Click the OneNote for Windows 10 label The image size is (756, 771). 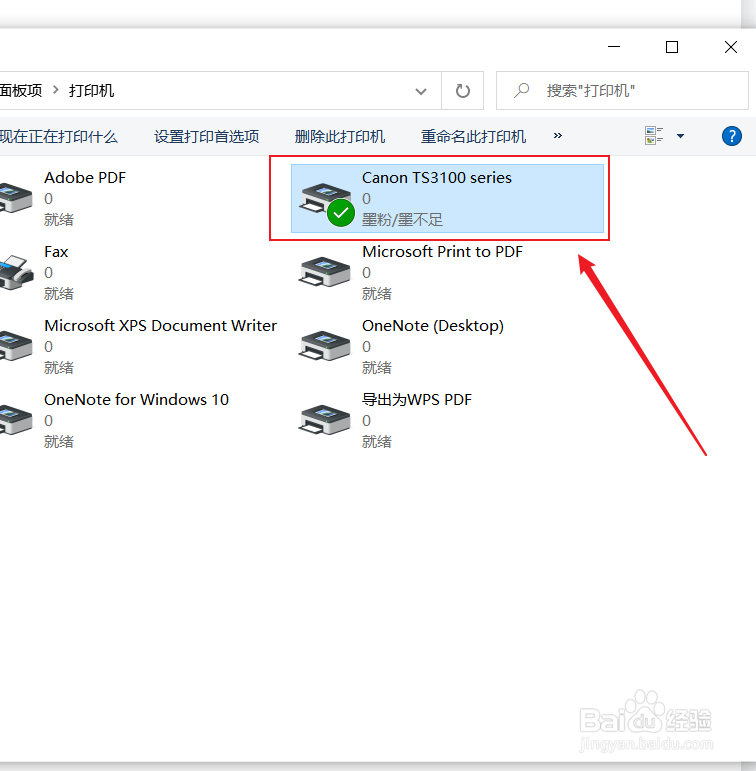tap(136, 400)
